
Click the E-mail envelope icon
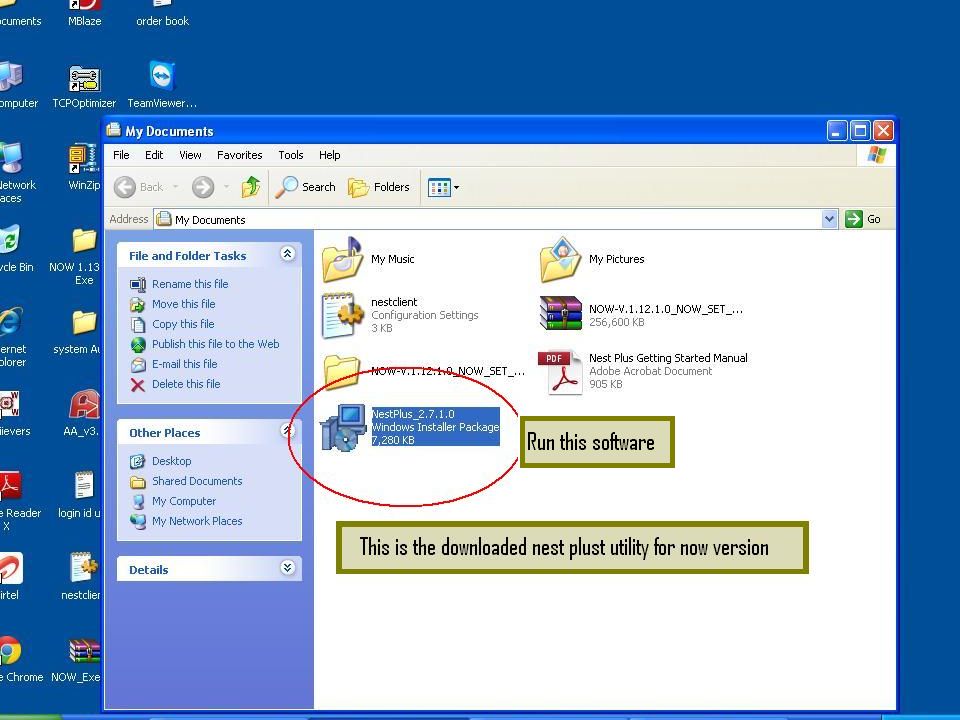138,364
